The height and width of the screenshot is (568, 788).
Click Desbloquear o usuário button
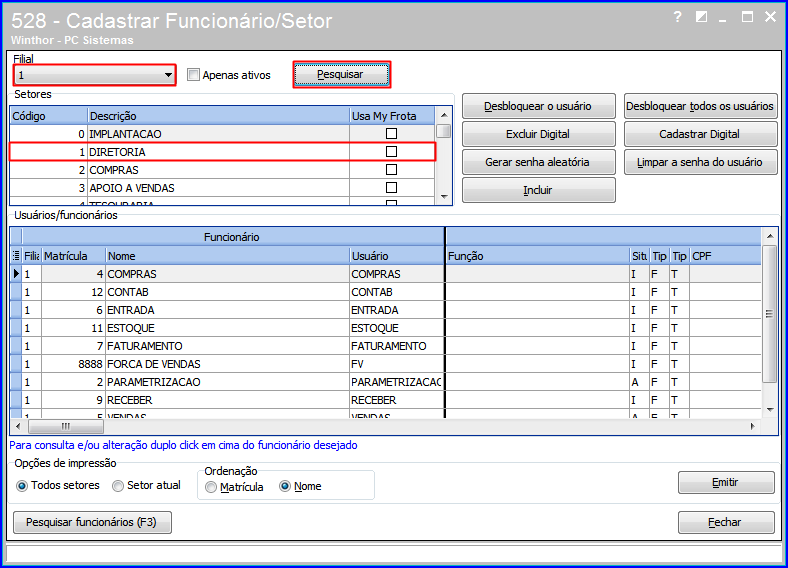coord(538,106)
